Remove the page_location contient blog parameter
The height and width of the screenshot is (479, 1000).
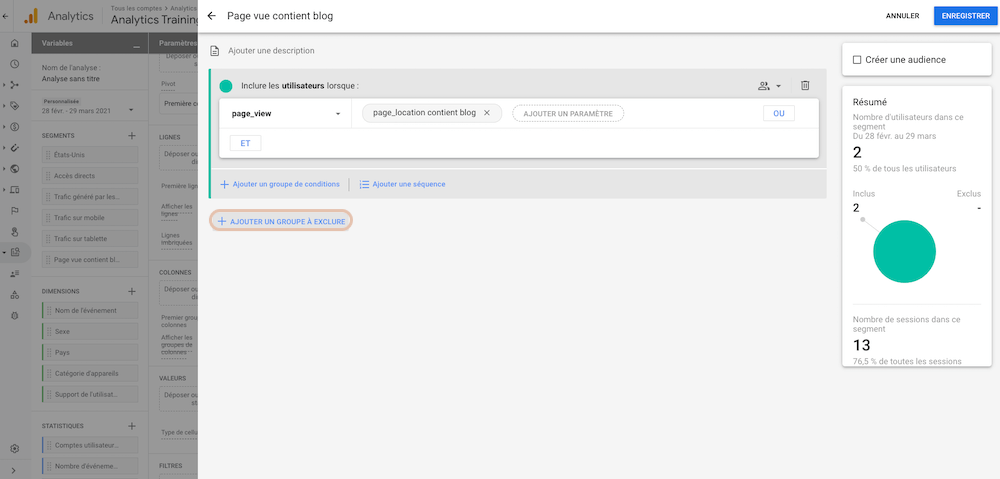point(487,113)
